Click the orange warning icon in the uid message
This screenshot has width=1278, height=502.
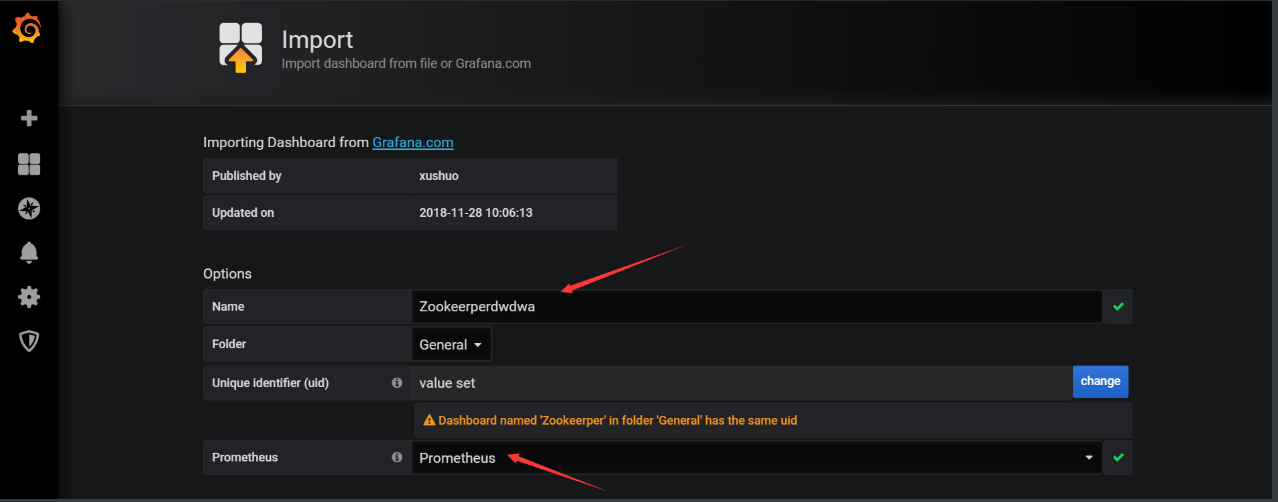coord(429,421)
